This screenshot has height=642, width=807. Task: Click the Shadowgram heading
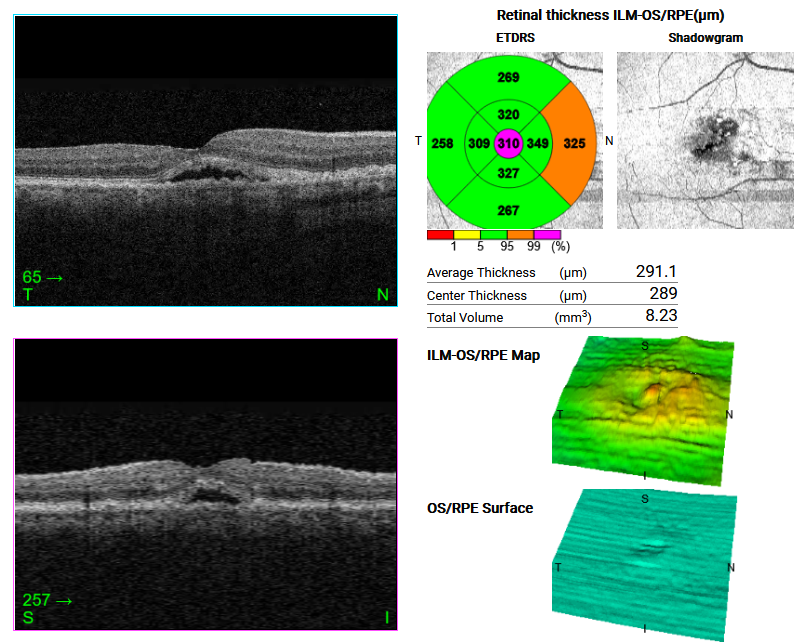tap(706, 38)
